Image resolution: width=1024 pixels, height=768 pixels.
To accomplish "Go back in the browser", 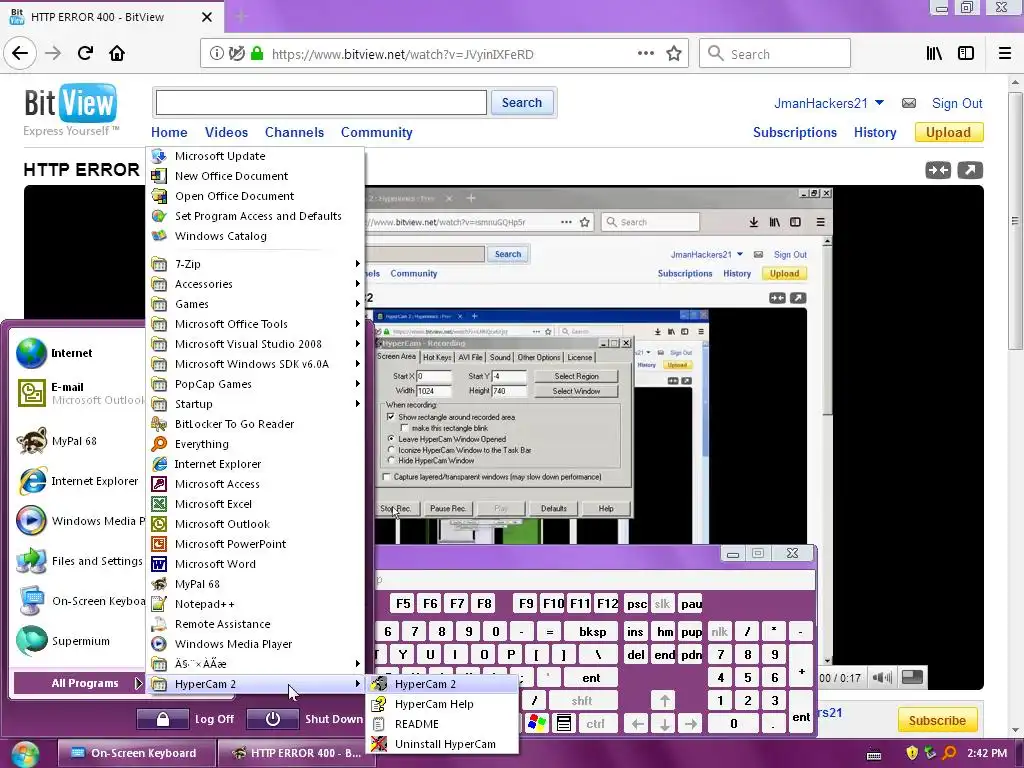I will 20,54.
